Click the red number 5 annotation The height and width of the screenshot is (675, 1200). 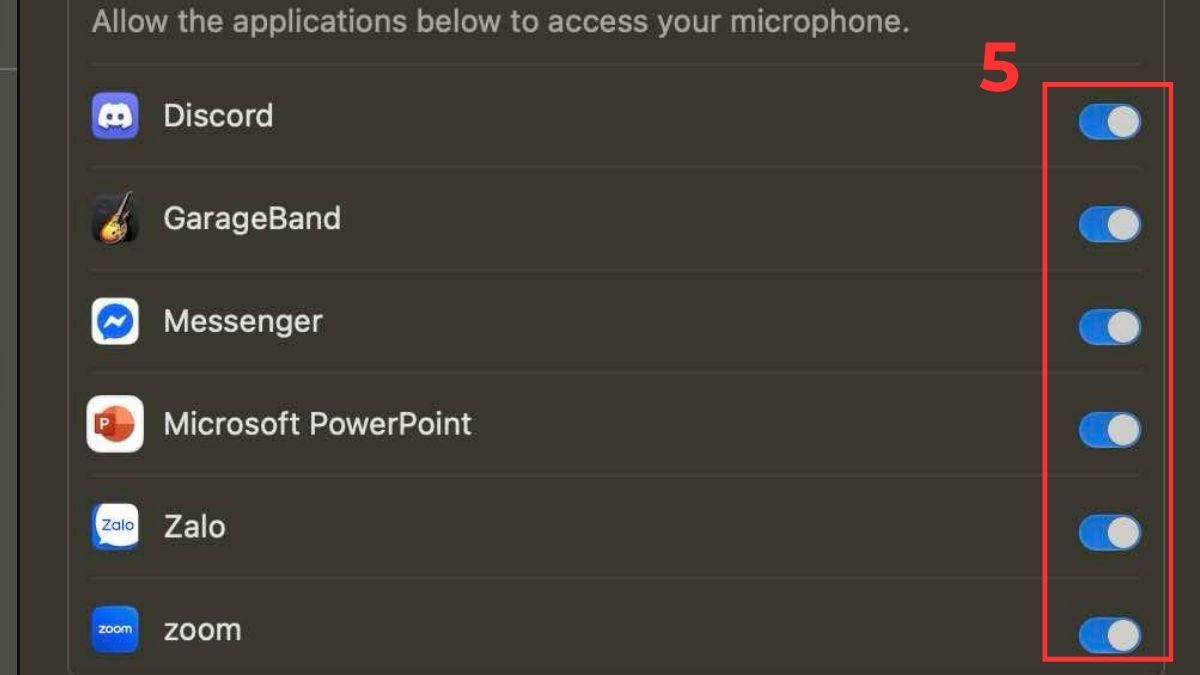pyautogui.click(x=999, y=69)
